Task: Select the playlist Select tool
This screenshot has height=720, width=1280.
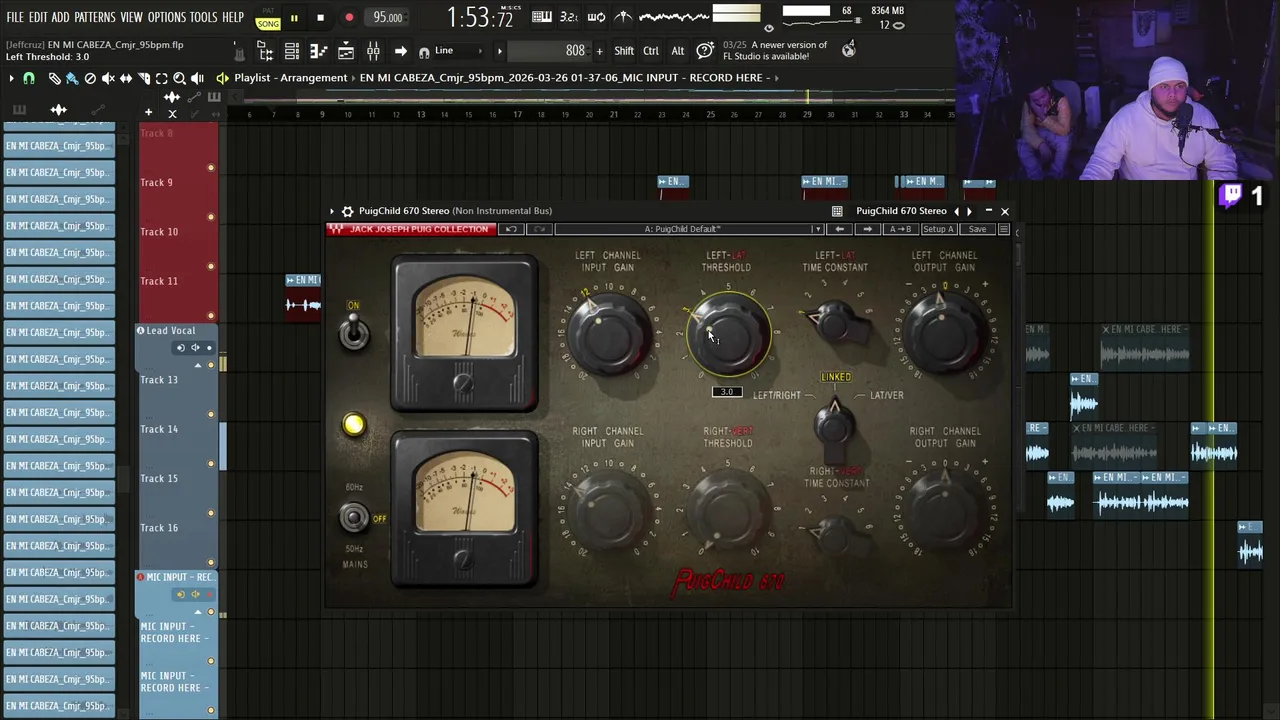Action: pyautogui.click(x=161, y=78)
